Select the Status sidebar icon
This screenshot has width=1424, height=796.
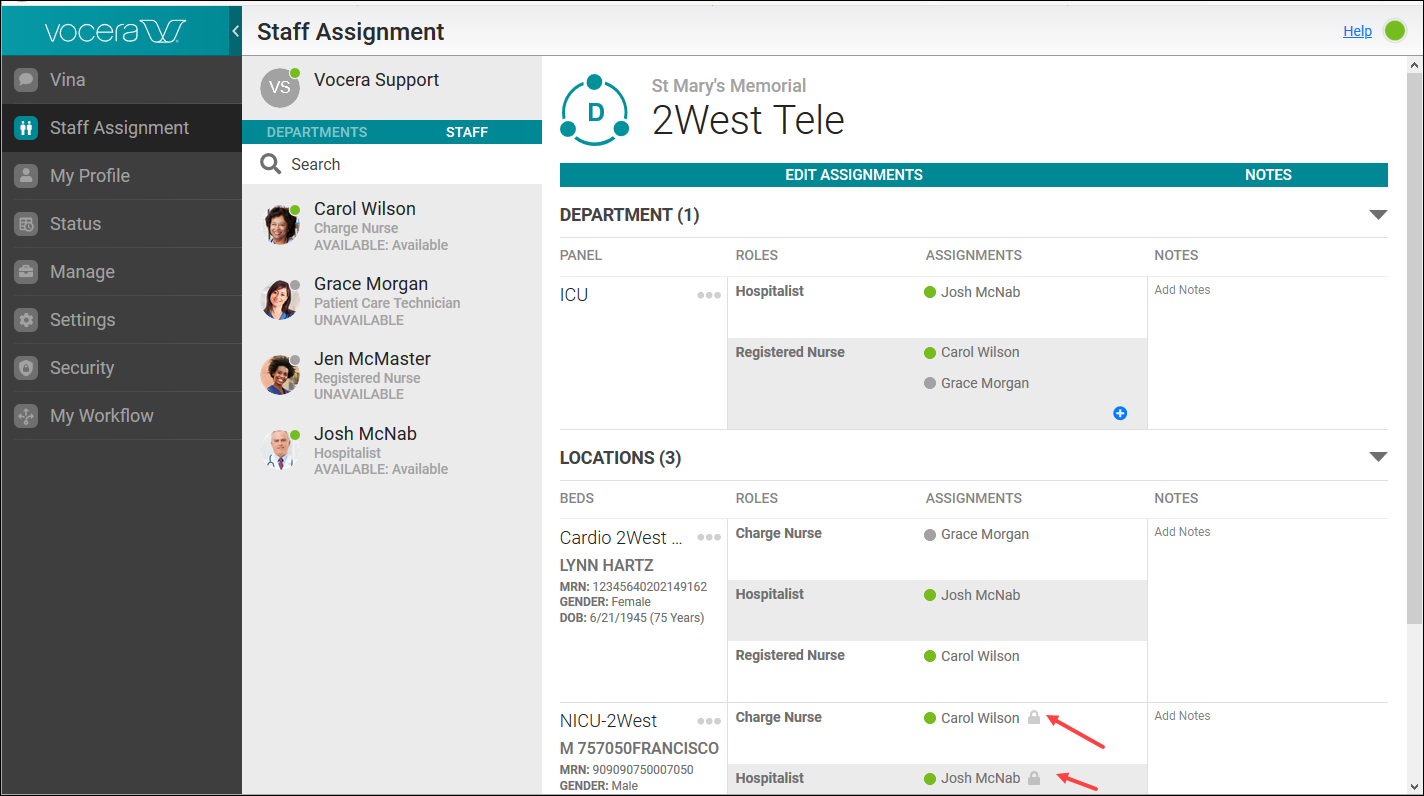pos(26,224)
